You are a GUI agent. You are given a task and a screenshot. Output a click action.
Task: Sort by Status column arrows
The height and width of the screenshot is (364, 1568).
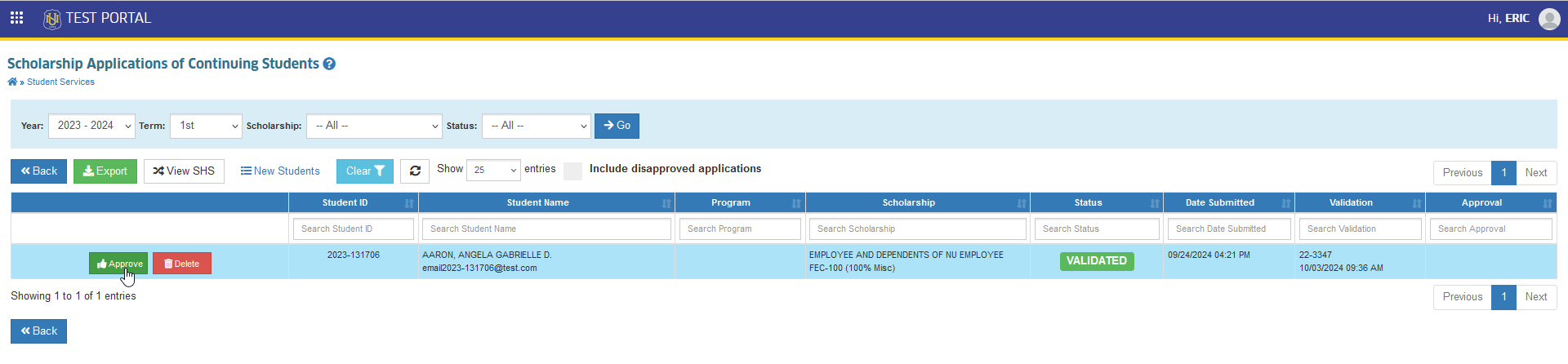click(1155, 203)
